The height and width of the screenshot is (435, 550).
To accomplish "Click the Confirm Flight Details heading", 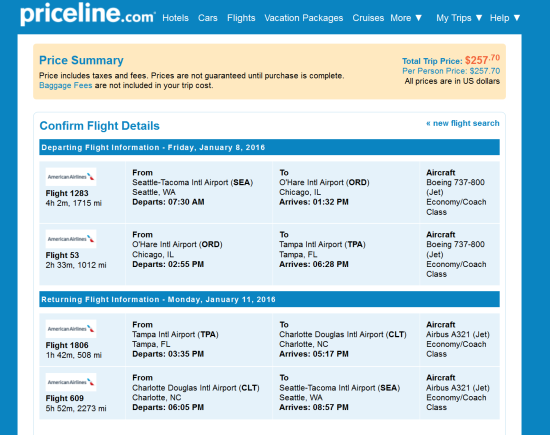I will [100, 126].
